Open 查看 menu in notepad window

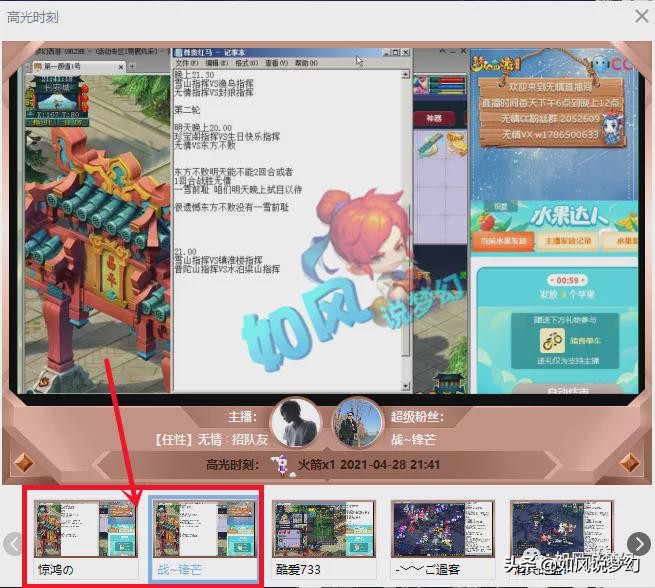pos(276,63)
